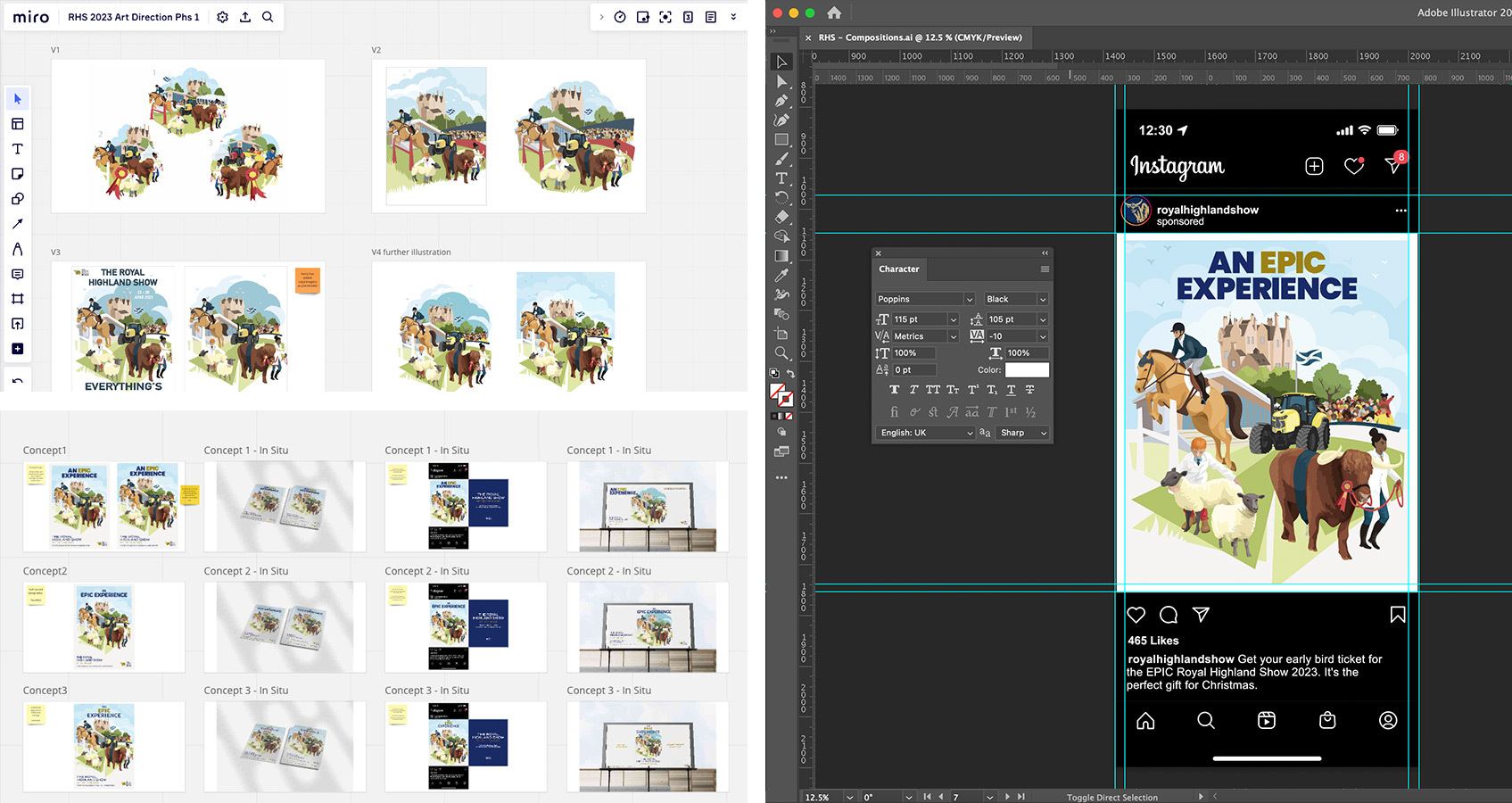
Task: Choose Miro text tool
Action: [x=17, y=149]
